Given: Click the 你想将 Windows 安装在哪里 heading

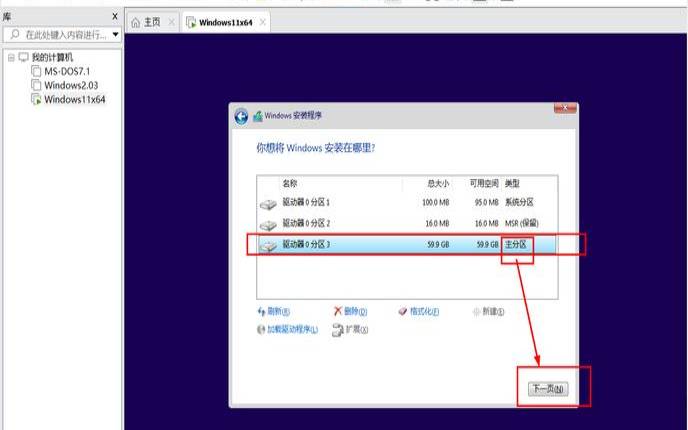Looking at the screenshot, I should point(316,148).
